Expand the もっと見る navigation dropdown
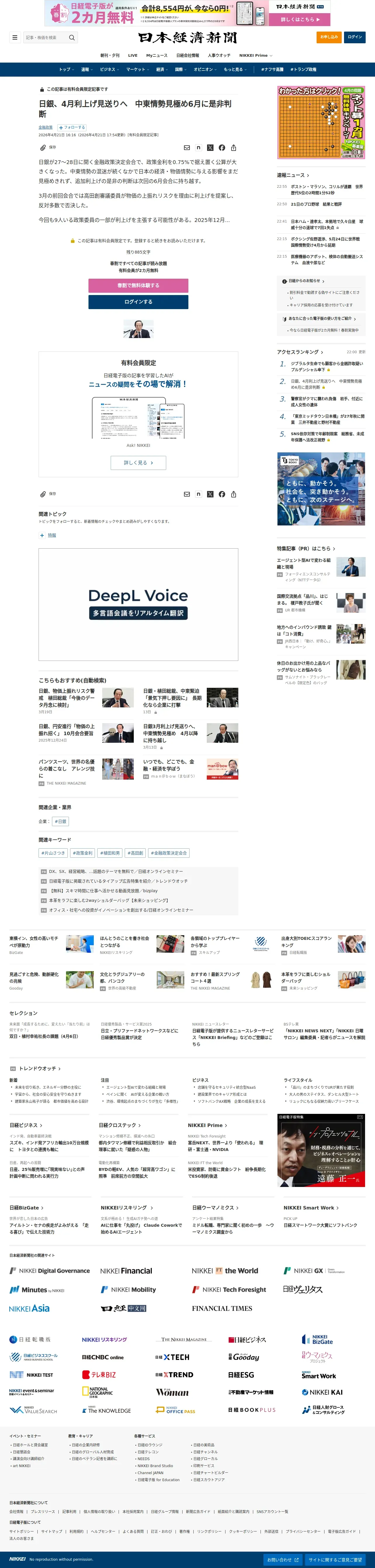Viewport: 375px width, 1568px height. point(235,69)
